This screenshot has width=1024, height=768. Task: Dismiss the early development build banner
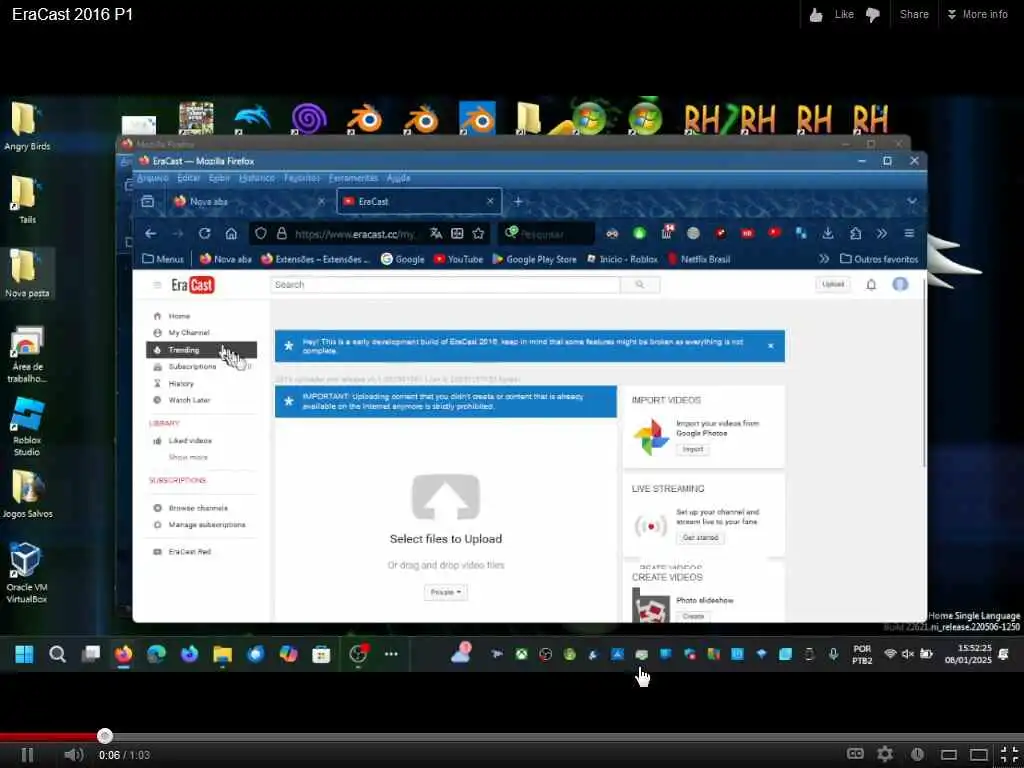coord(771,346)
